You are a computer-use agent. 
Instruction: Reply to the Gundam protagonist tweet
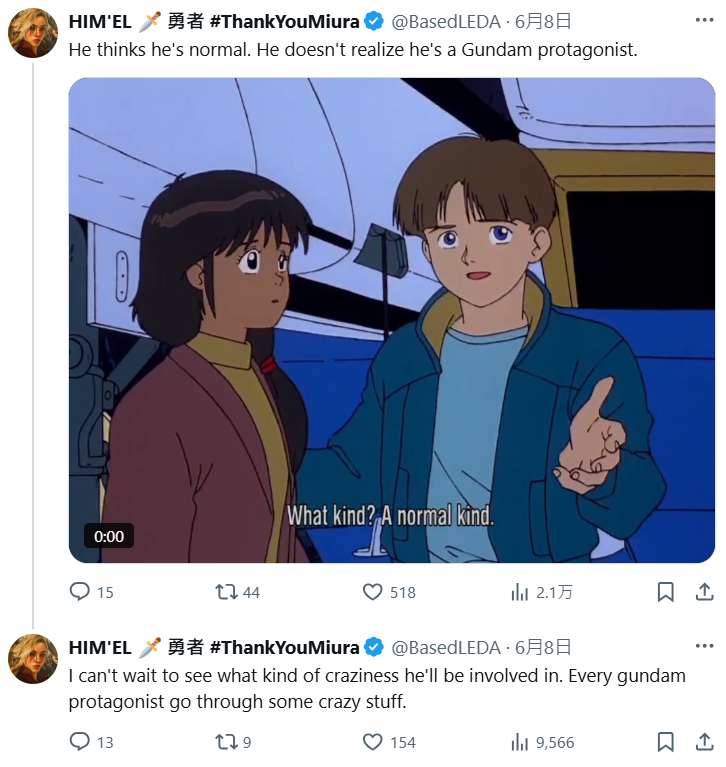pos(80,592)
